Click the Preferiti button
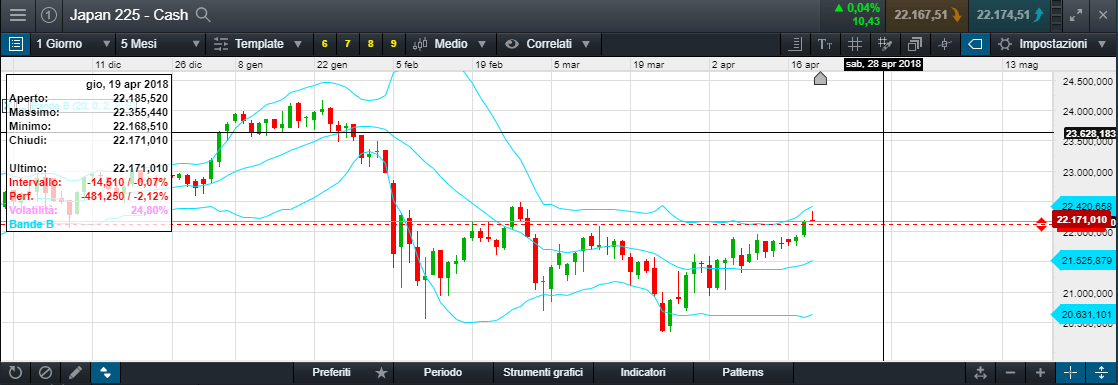The height and width of the screenshot is (385, 1118). pos(332,372)
